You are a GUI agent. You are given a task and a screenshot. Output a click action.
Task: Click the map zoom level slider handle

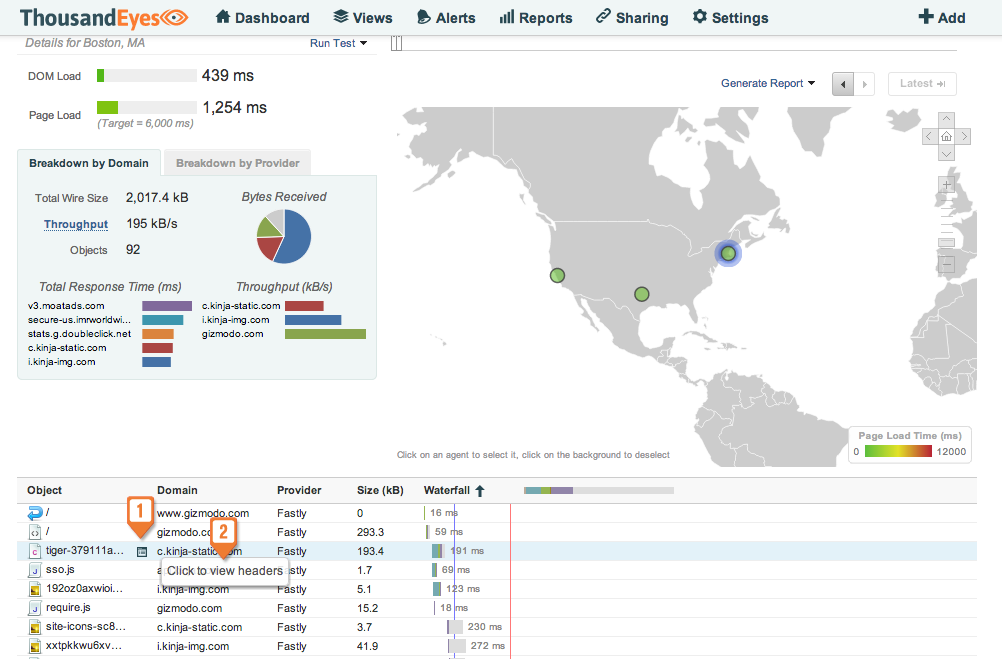(x=946, y=242)
